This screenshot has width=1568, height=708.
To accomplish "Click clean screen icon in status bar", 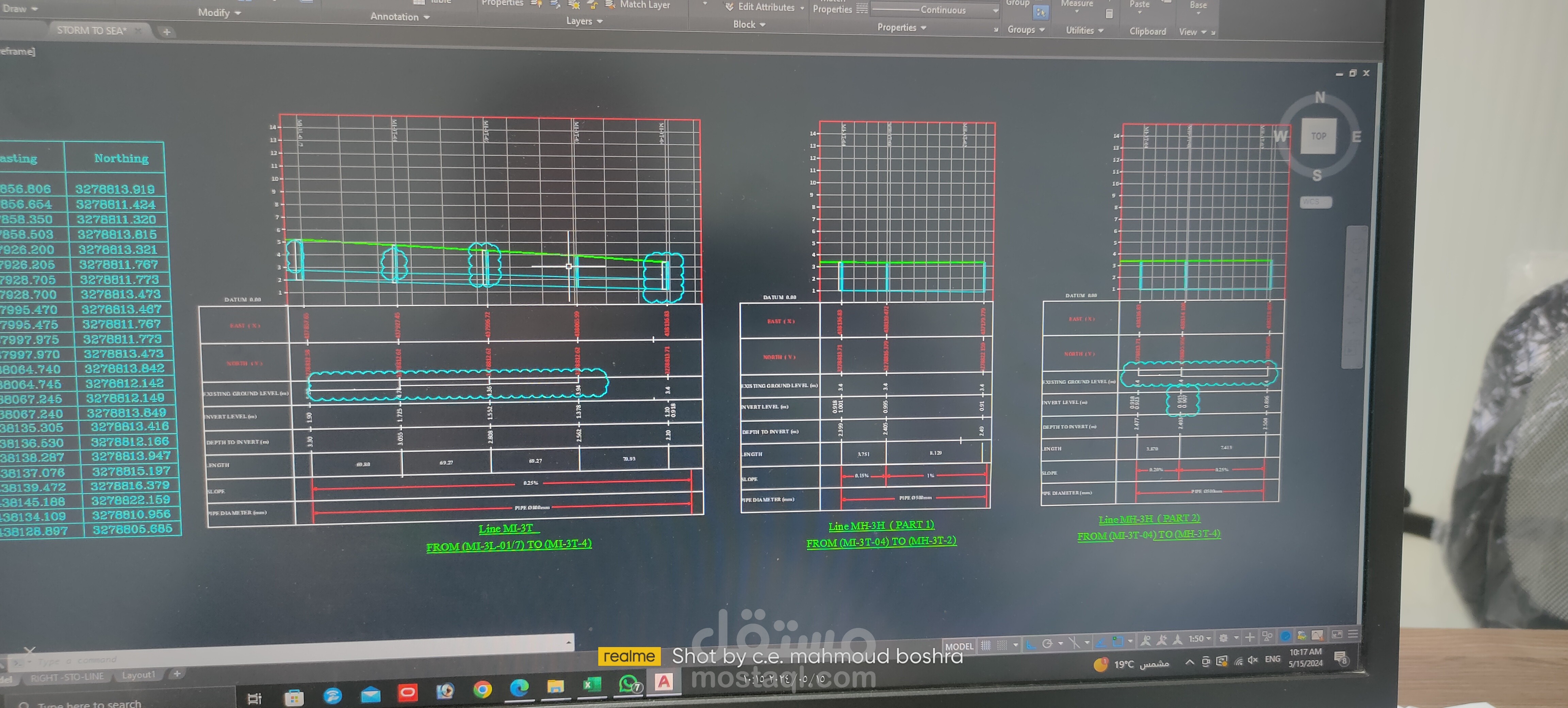I will click(x=1337, y=634).
